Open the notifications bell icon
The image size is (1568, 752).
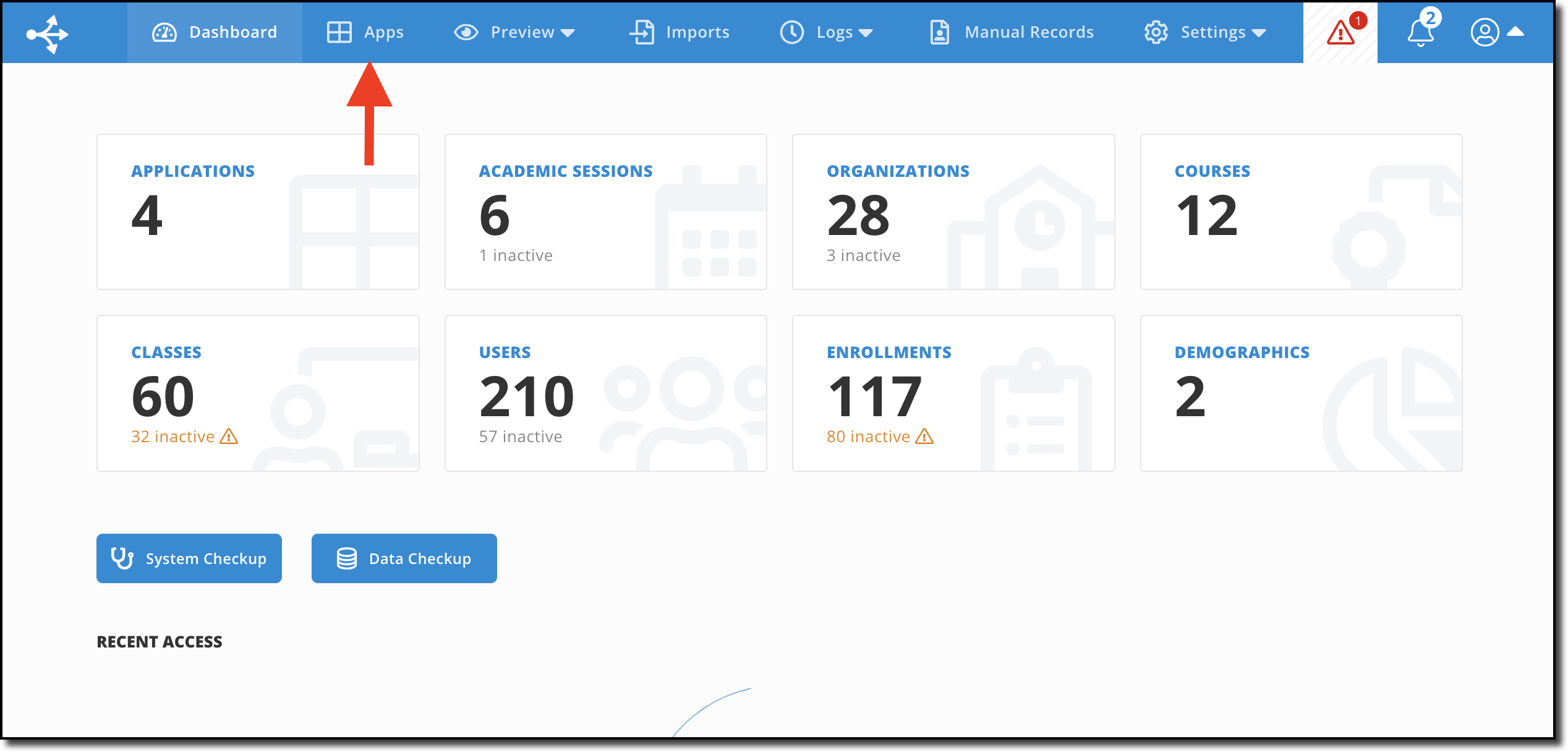tap(1421, 32)
